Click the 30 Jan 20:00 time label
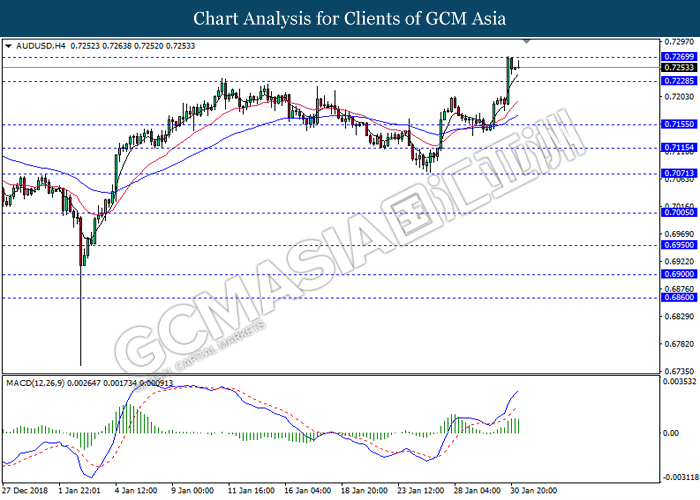Image resolution: width=700 pixels, height=500 pixels. (533, 490)
